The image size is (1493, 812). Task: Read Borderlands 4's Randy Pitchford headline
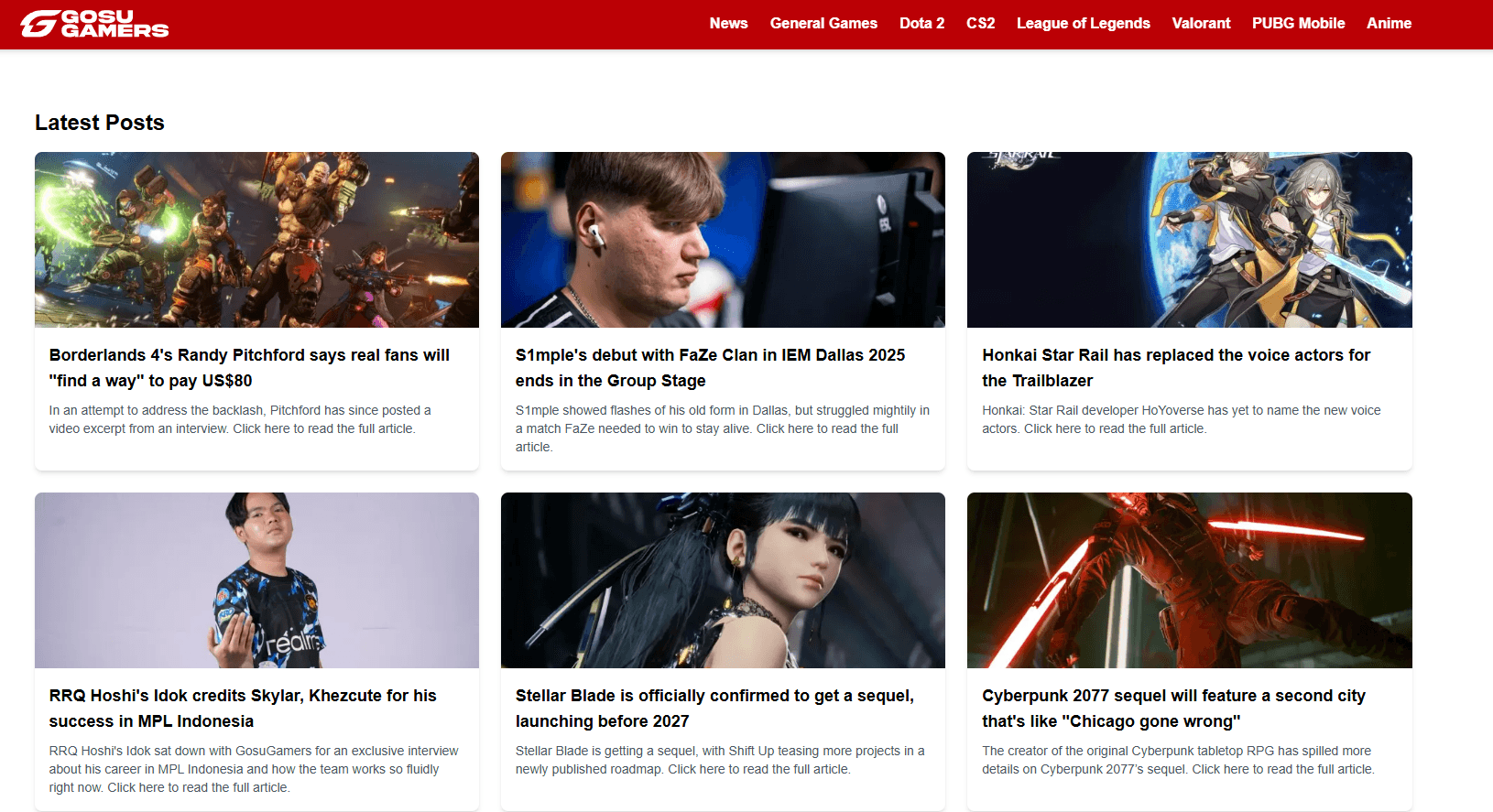pyautogui.click(x=249, y=368)
